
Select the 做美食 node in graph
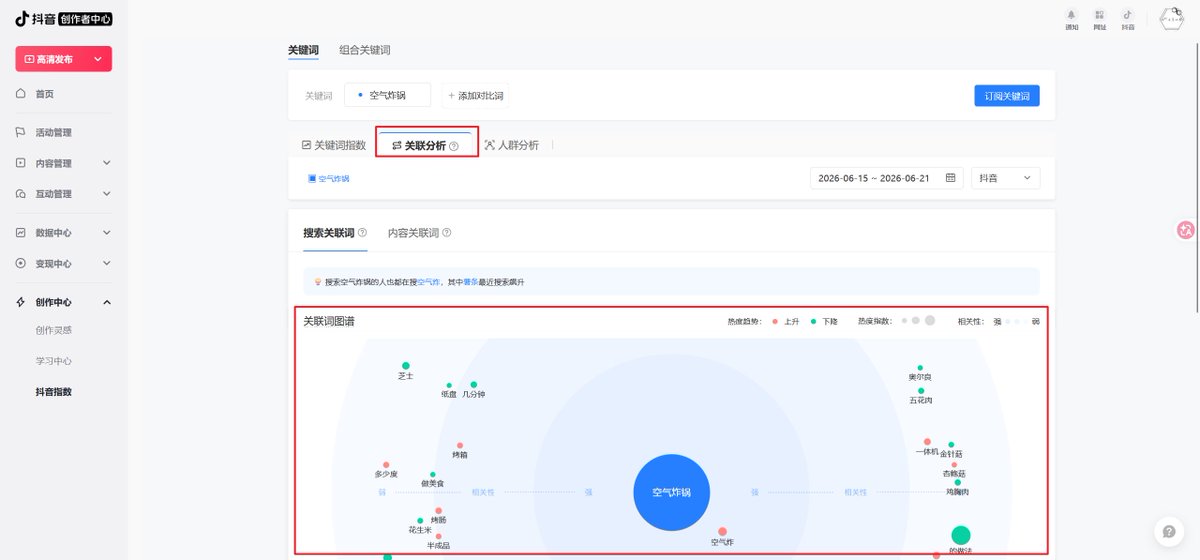[x=433, y=475]
